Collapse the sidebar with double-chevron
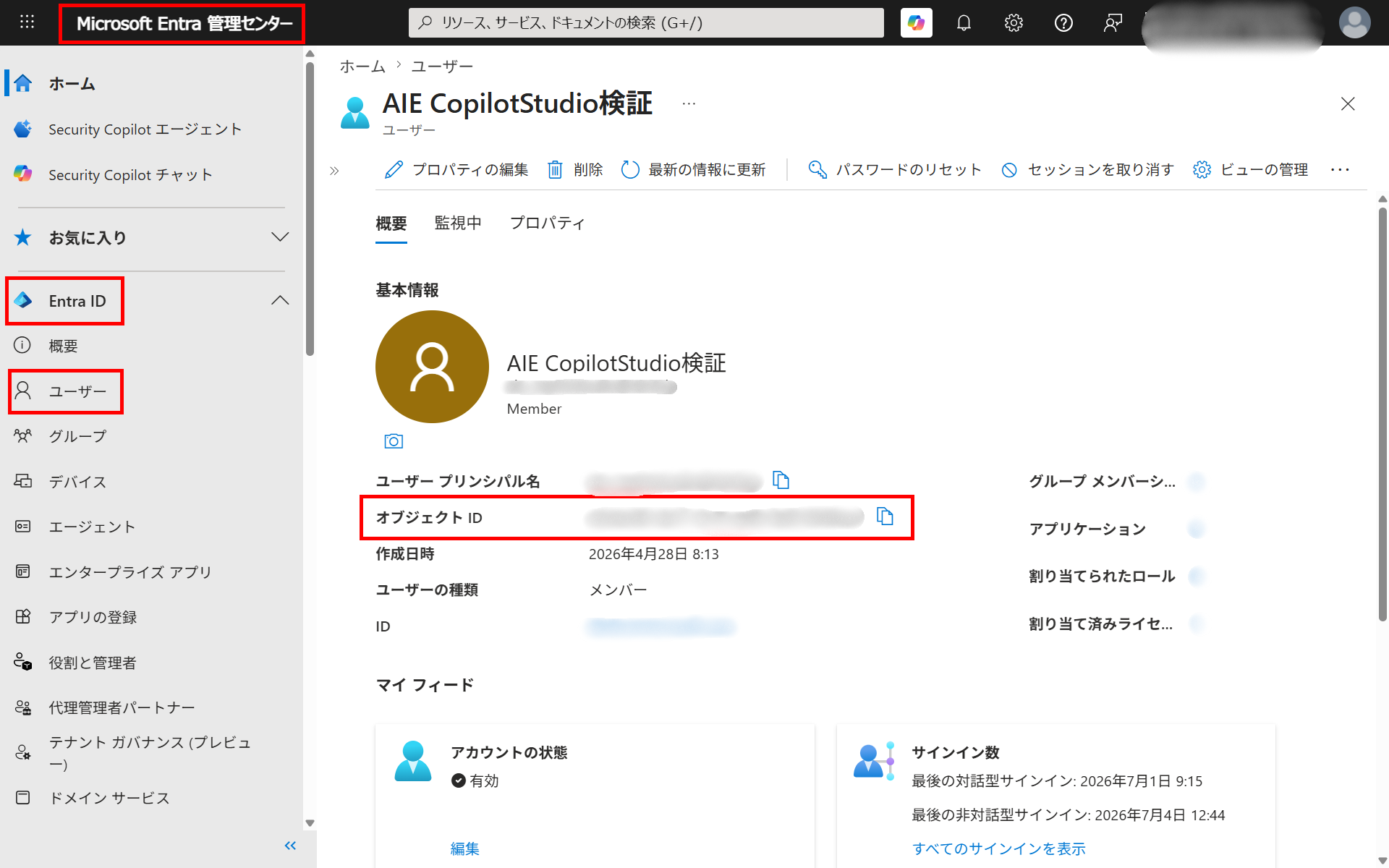 click(x=290, y=846)
